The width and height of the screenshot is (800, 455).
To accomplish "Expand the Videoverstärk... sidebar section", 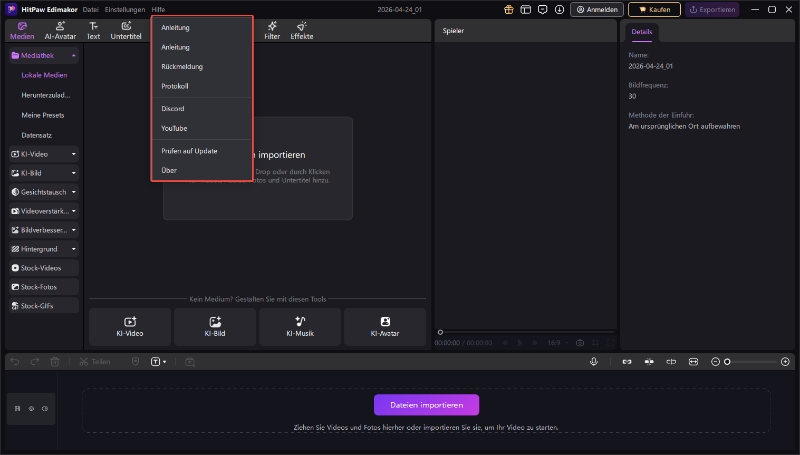I will click(x=73, y=211).
